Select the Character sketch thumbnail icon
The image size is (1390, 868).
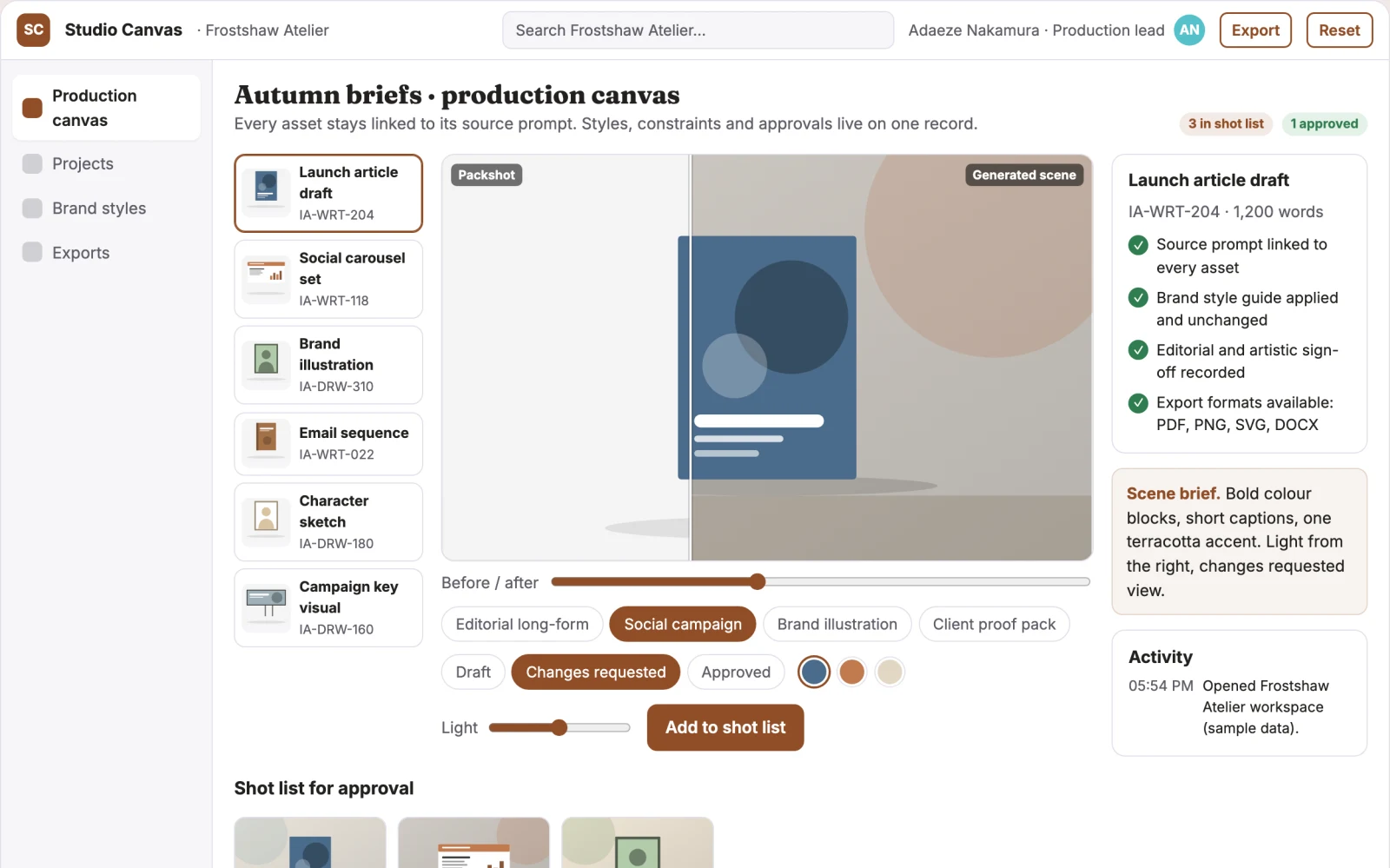(x=266, y=521)
